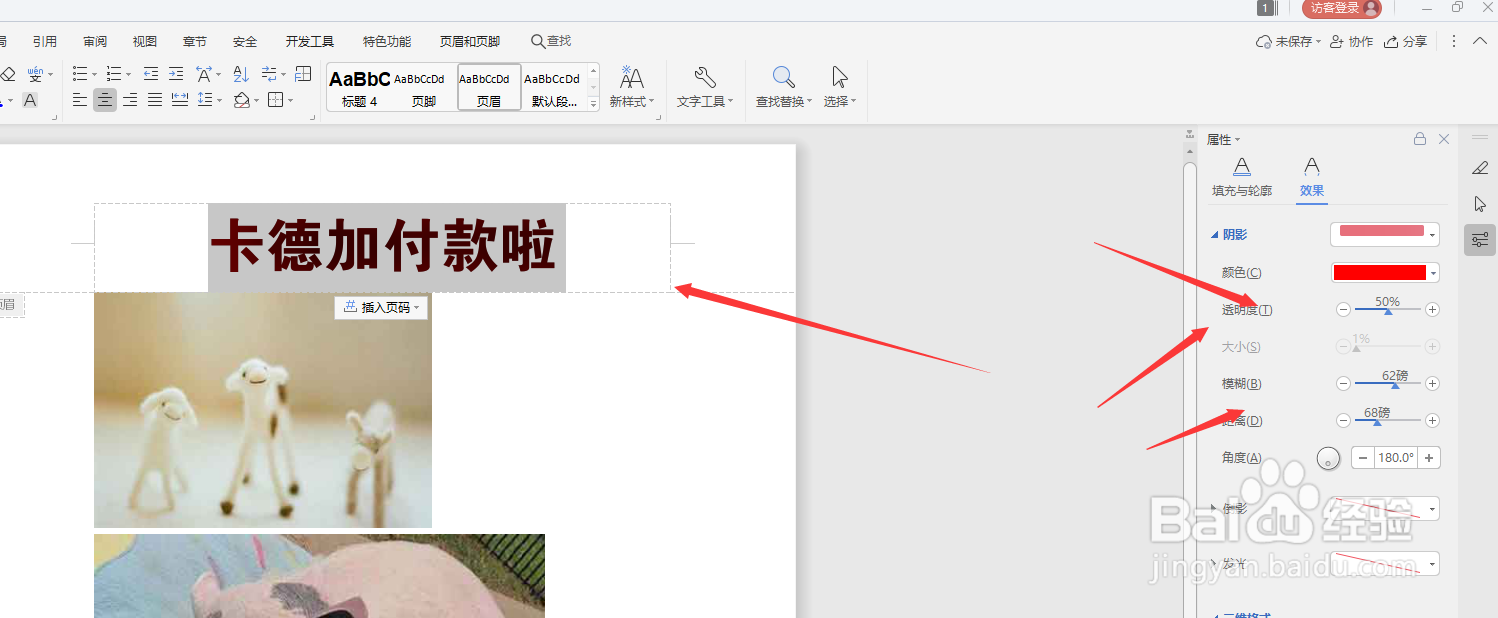
Task: Open line spacing options
Action: (205, 100)
